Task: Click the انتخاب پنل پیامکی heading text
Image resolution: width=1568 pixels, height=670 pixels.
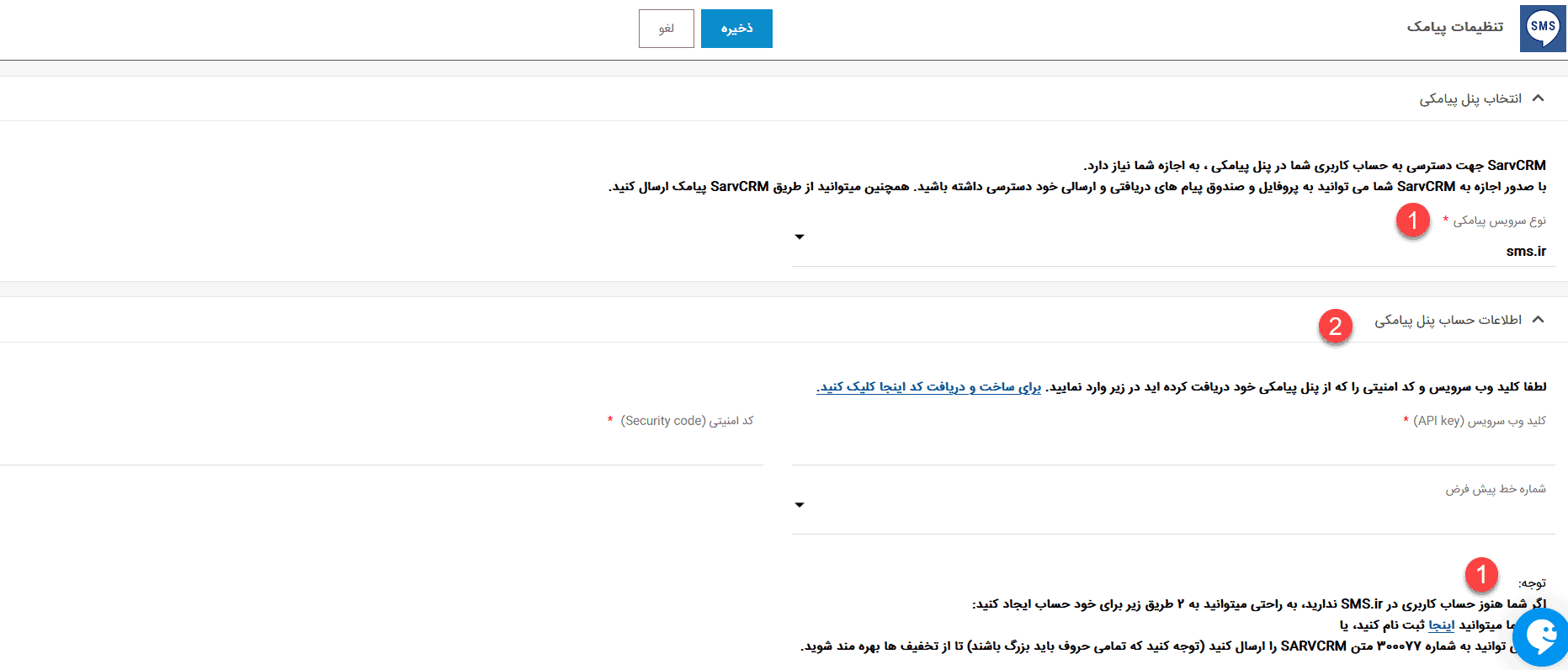Action: pyautogui.click(x=1470, y=98)
